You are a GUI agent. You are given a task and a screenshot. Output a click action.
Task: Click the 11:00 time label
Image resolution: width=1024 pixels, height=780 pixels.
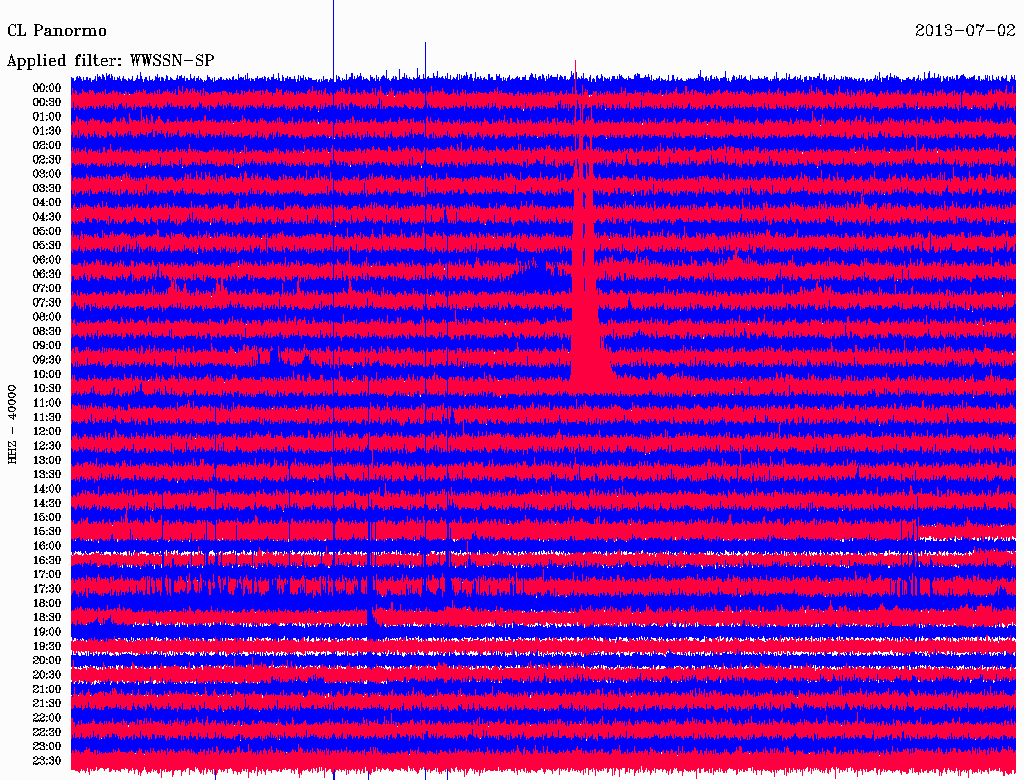point(46,402)
